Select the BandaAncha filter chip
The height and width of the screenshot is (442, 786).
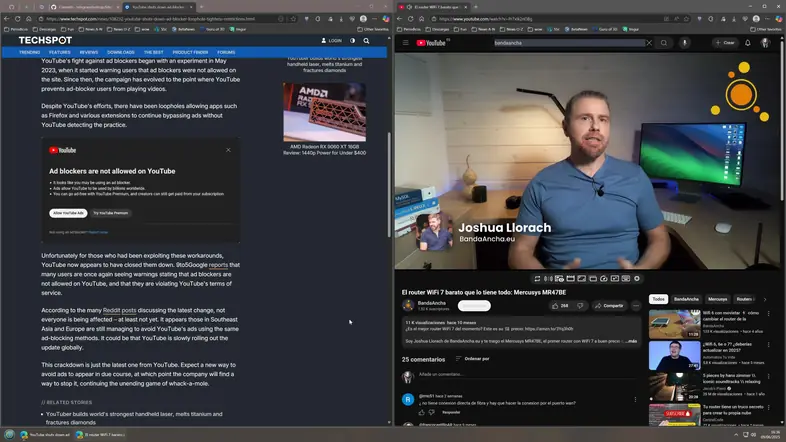click(x=686, y=299)
